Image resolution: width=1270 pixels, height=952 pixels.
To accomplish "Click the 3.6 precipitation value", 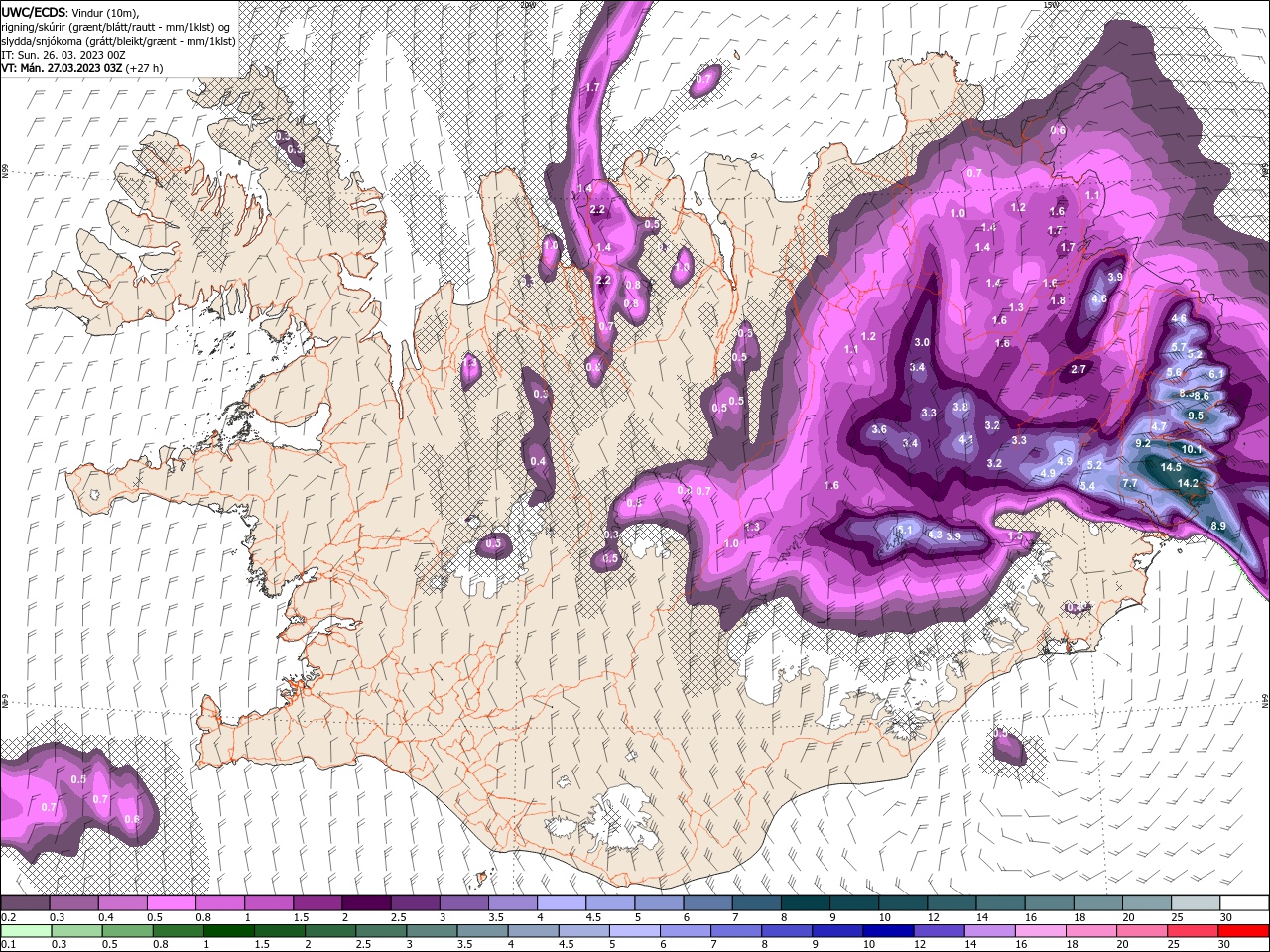I will [x=878, y=429].
